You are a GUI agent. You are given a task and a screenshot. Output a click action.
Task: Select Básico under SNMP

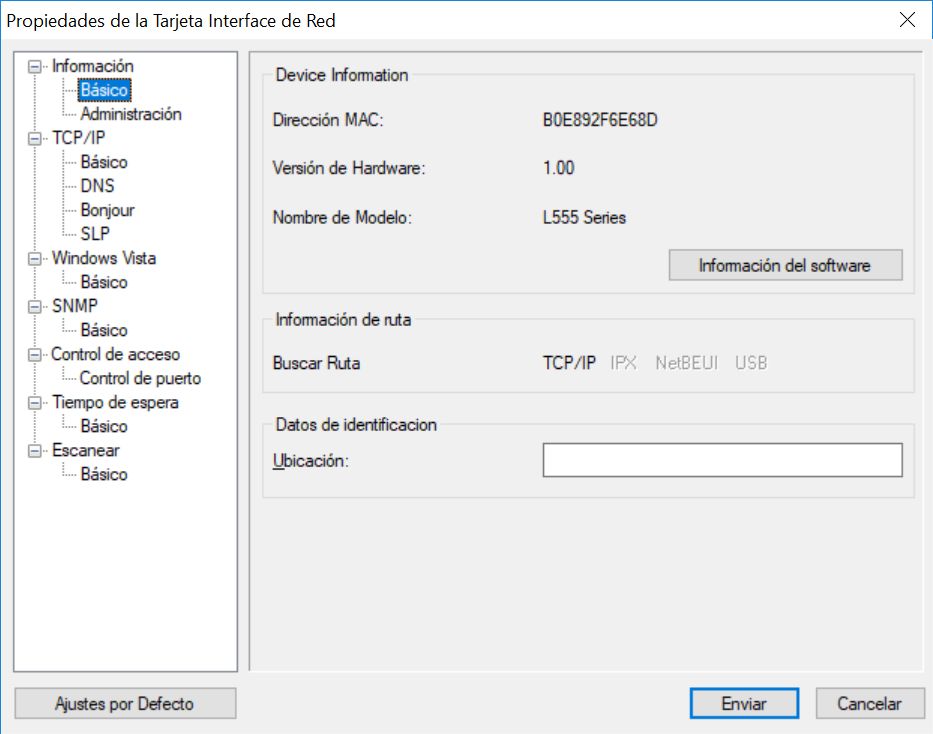pos(103,330)
